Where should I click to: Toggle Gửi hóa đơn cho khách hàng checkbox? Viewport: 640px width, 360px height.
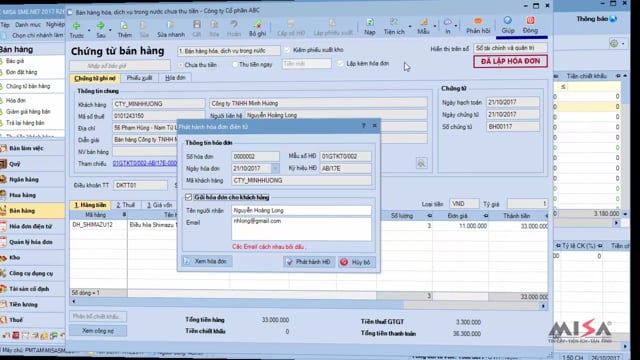(x=188, y=197)
